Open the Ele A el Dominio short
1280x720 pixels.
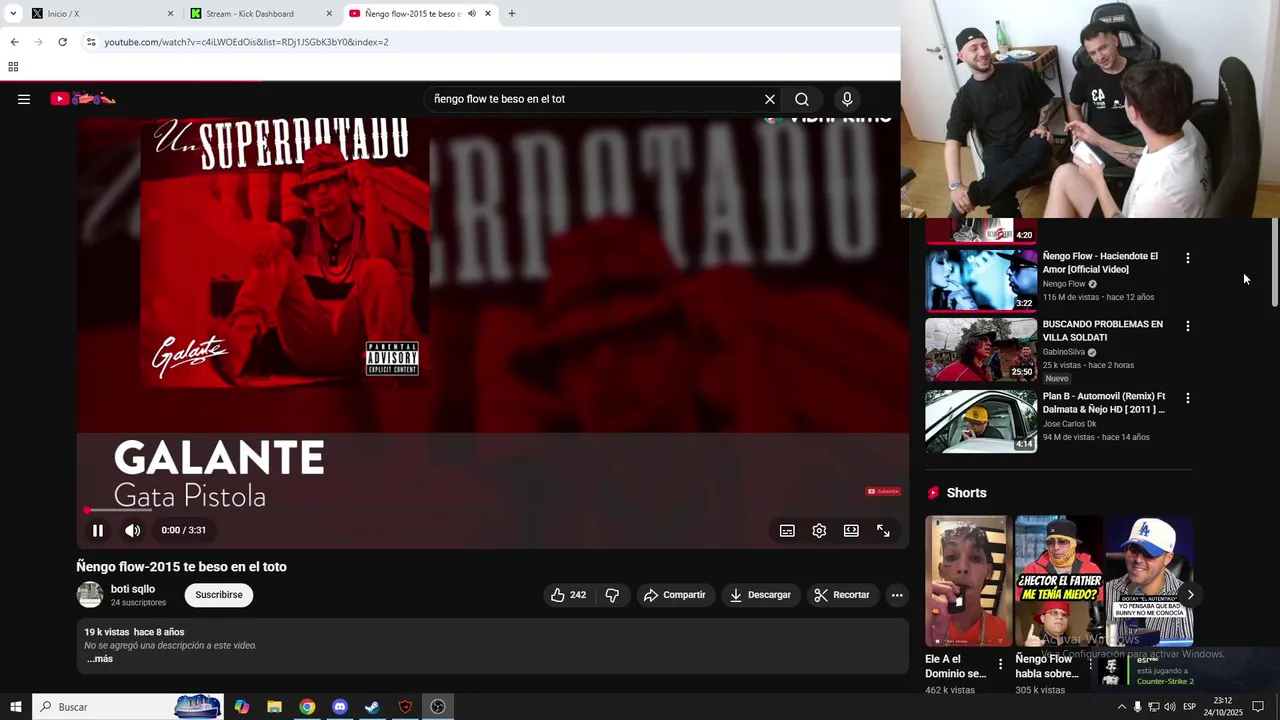click(967, 581)
